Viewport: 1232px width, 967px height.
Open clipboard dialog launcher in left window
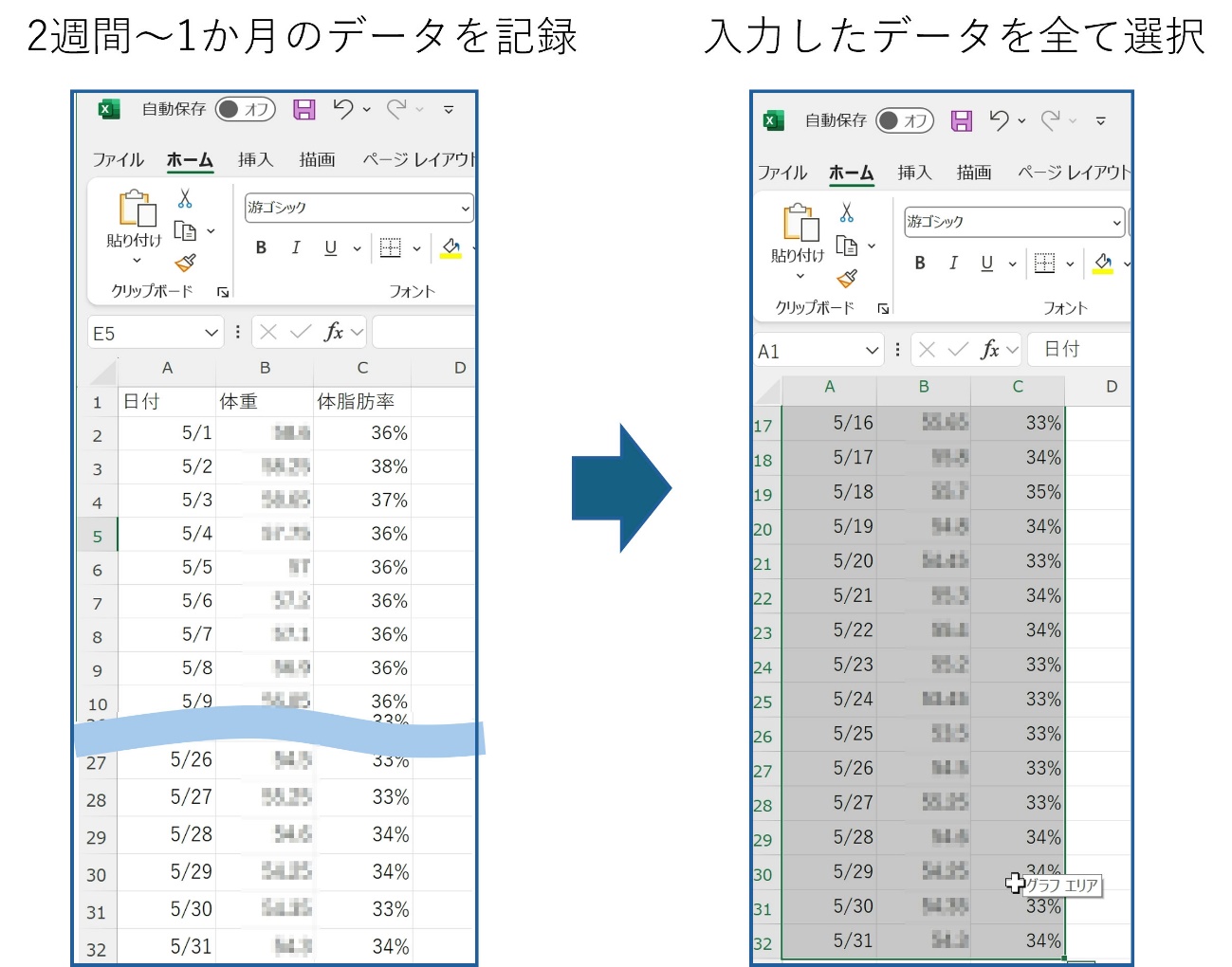tap(223, 292)
